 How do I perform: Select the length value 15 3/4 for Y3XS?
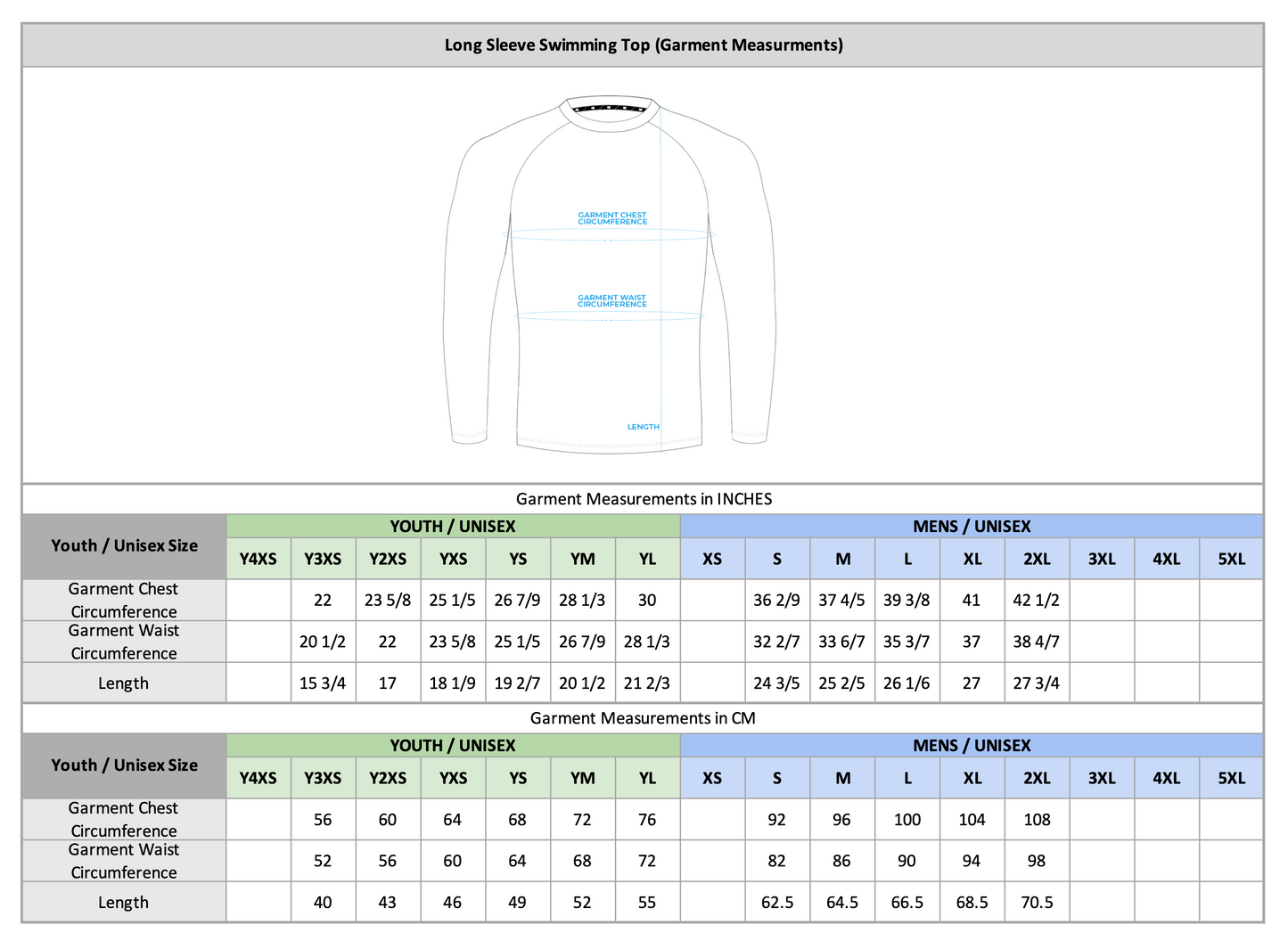click(x=323, y=683)
